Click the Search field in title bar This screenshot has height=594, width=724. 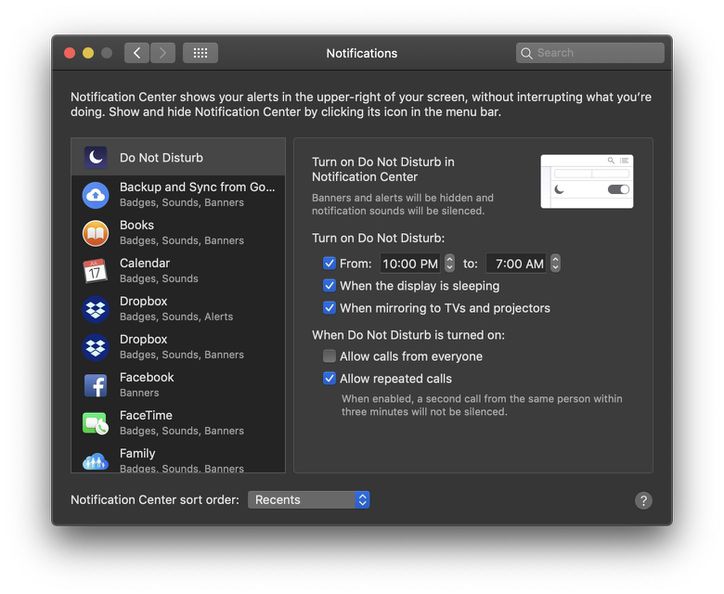pos(590,53)
